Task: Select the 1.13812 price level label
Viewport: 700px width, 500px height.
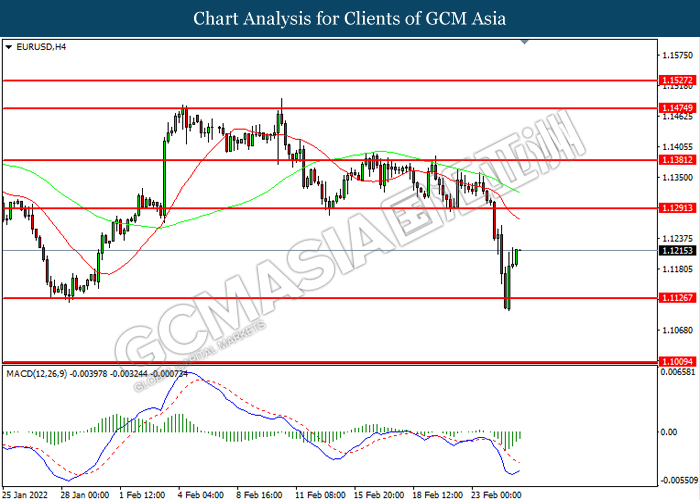Action: (x=677, y=160)
